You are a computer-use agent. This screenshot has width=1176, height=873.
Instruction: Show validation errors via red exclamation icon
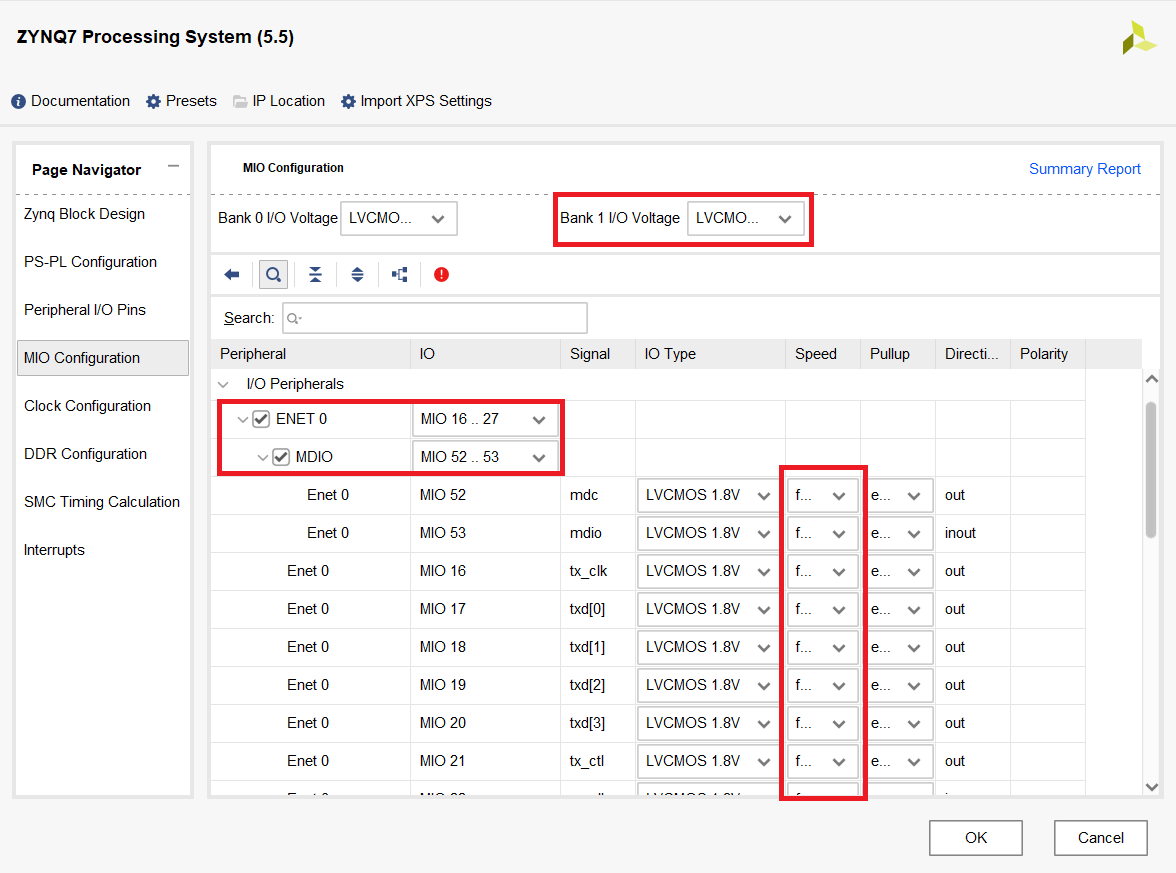[x=441, y=274]
